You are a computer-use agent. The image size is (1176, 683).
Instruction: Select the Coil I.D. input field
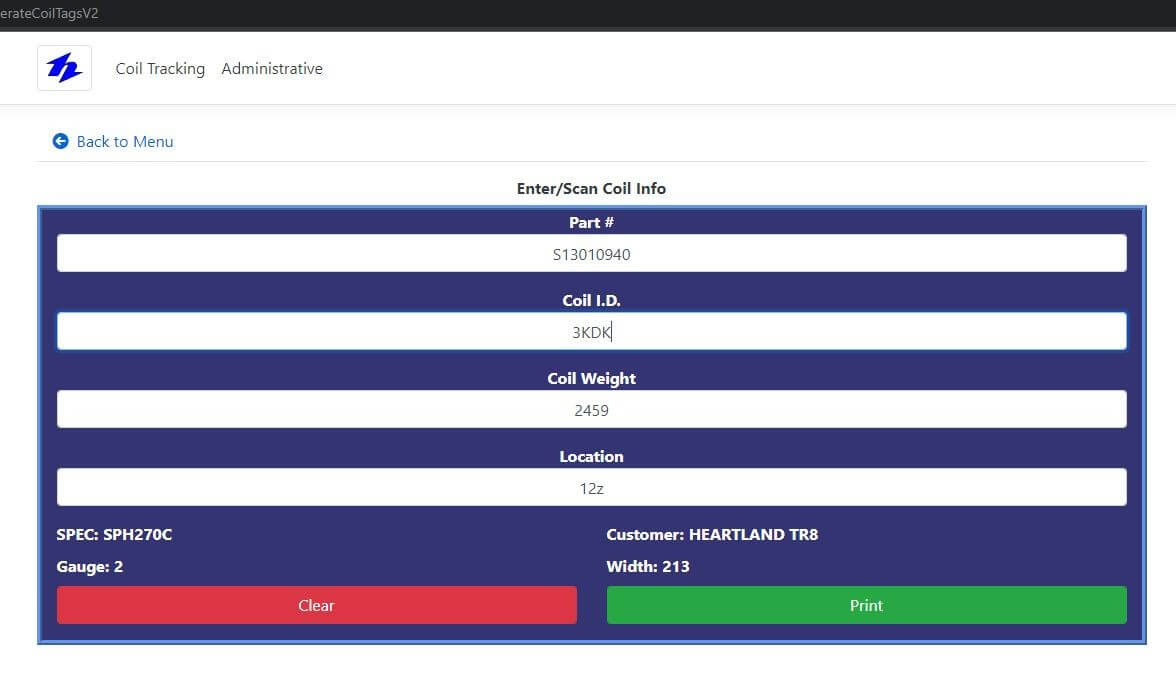[x=592, y=331]
